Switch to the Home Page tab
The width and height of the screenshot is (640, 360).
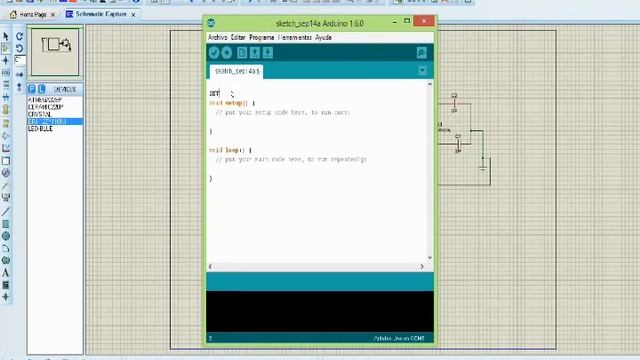[x=33, y=14]
